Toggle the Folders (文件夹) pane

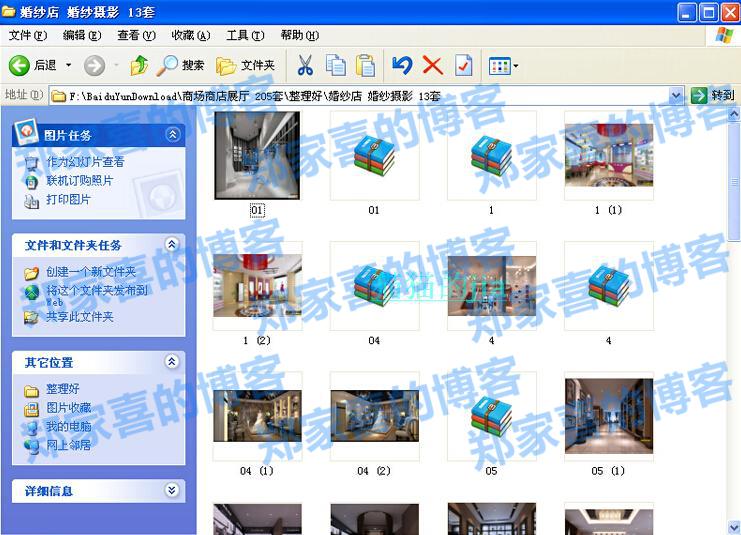click(x=245, y=65)
